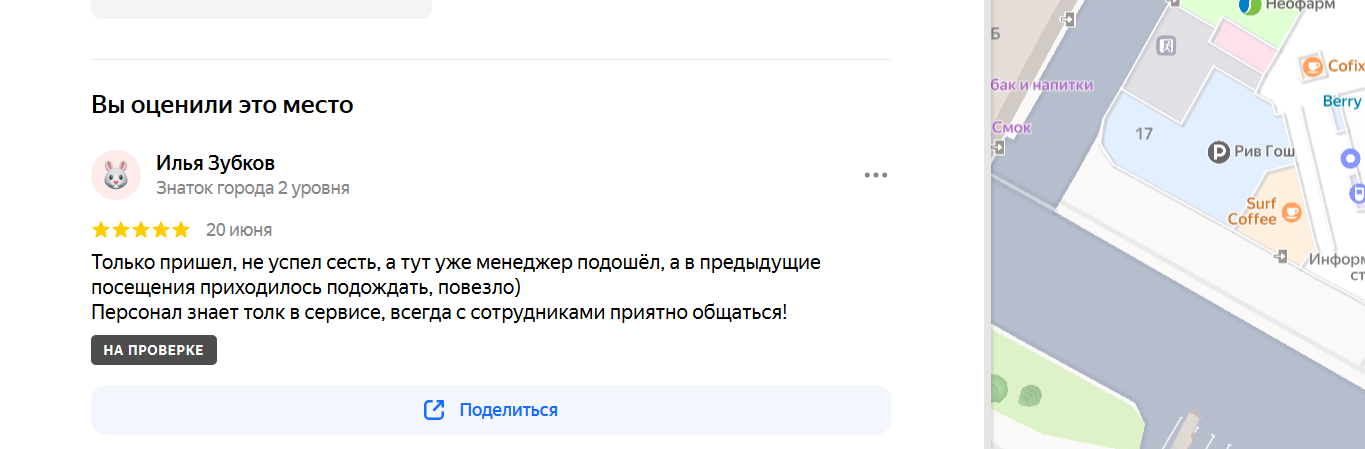Open the Berry place label on the map
Image resolution: width=1365 pixels, height=449 pixels.
pos(1342,101)
